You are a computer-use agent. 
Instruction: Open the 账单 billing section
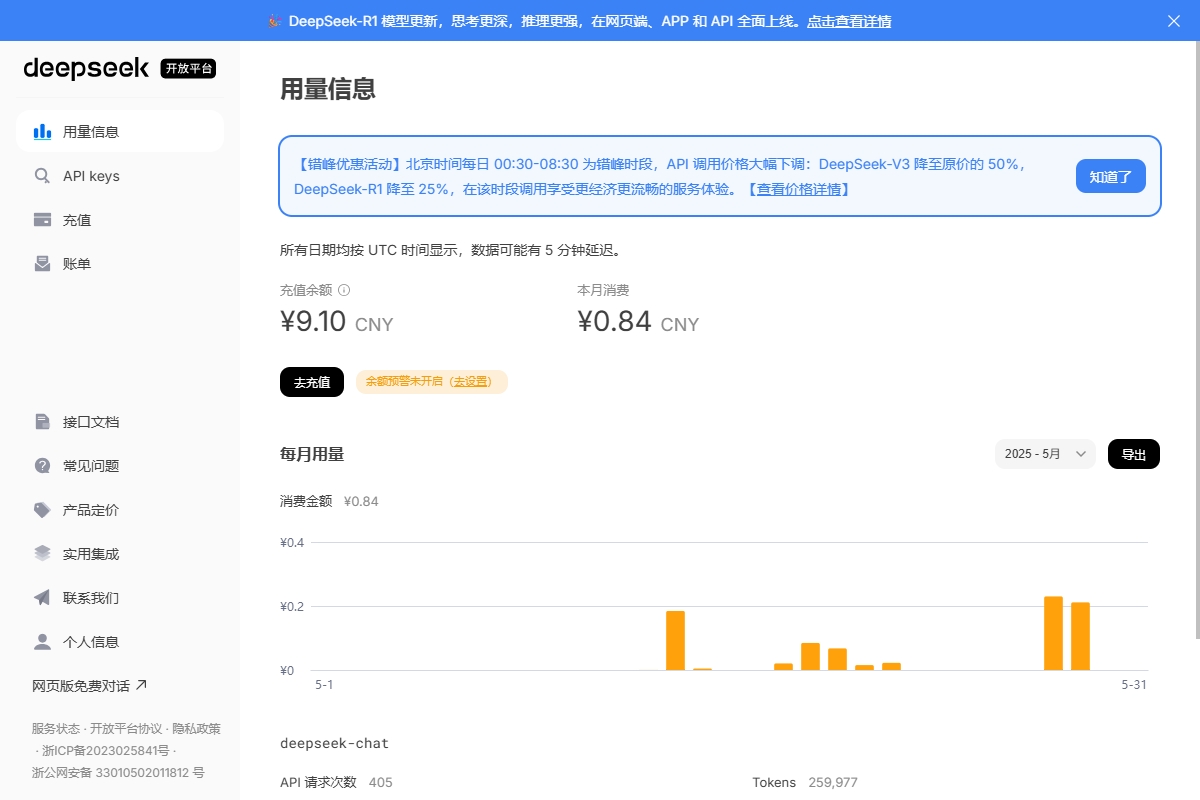coord(42,263)
